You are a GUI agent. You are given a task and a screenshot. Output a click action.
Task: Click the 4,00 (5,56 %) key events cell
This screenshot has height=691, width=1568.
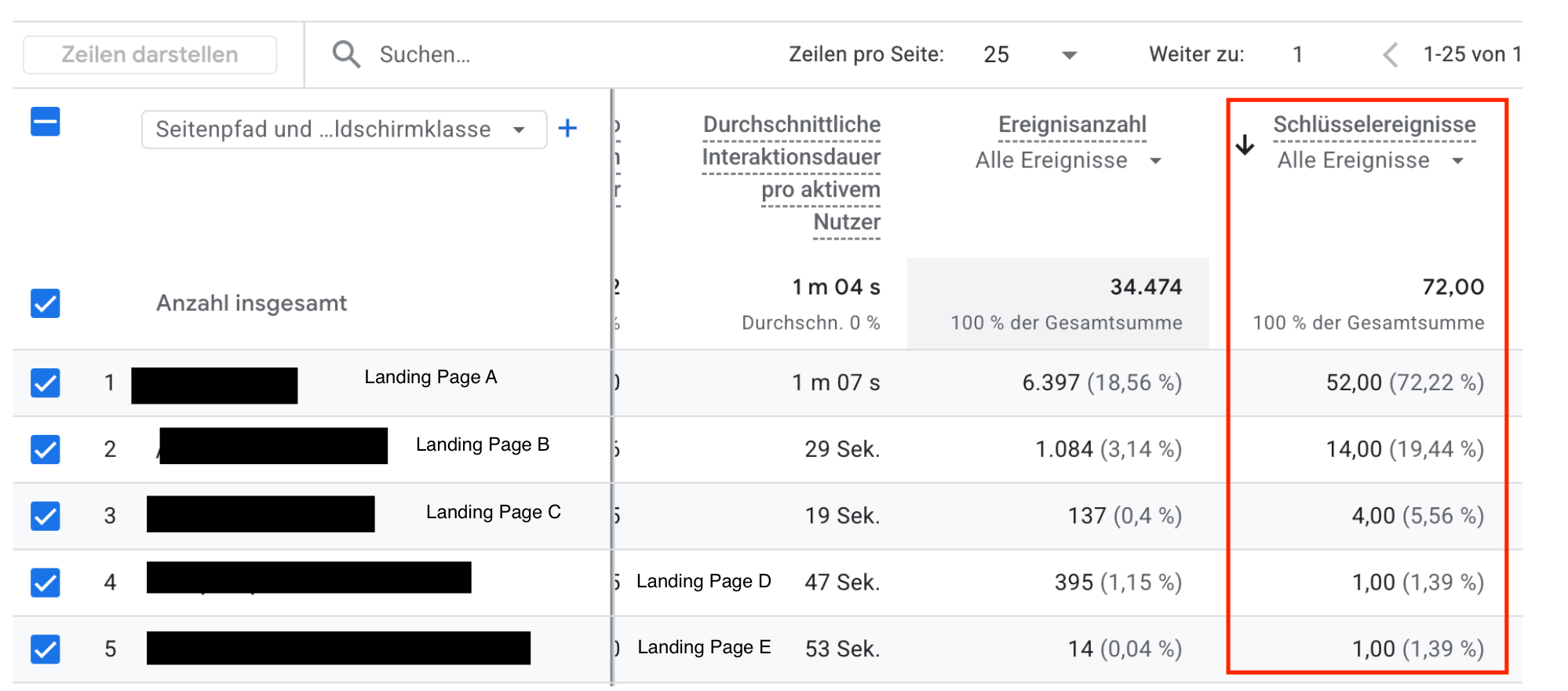pos(1417,516)
